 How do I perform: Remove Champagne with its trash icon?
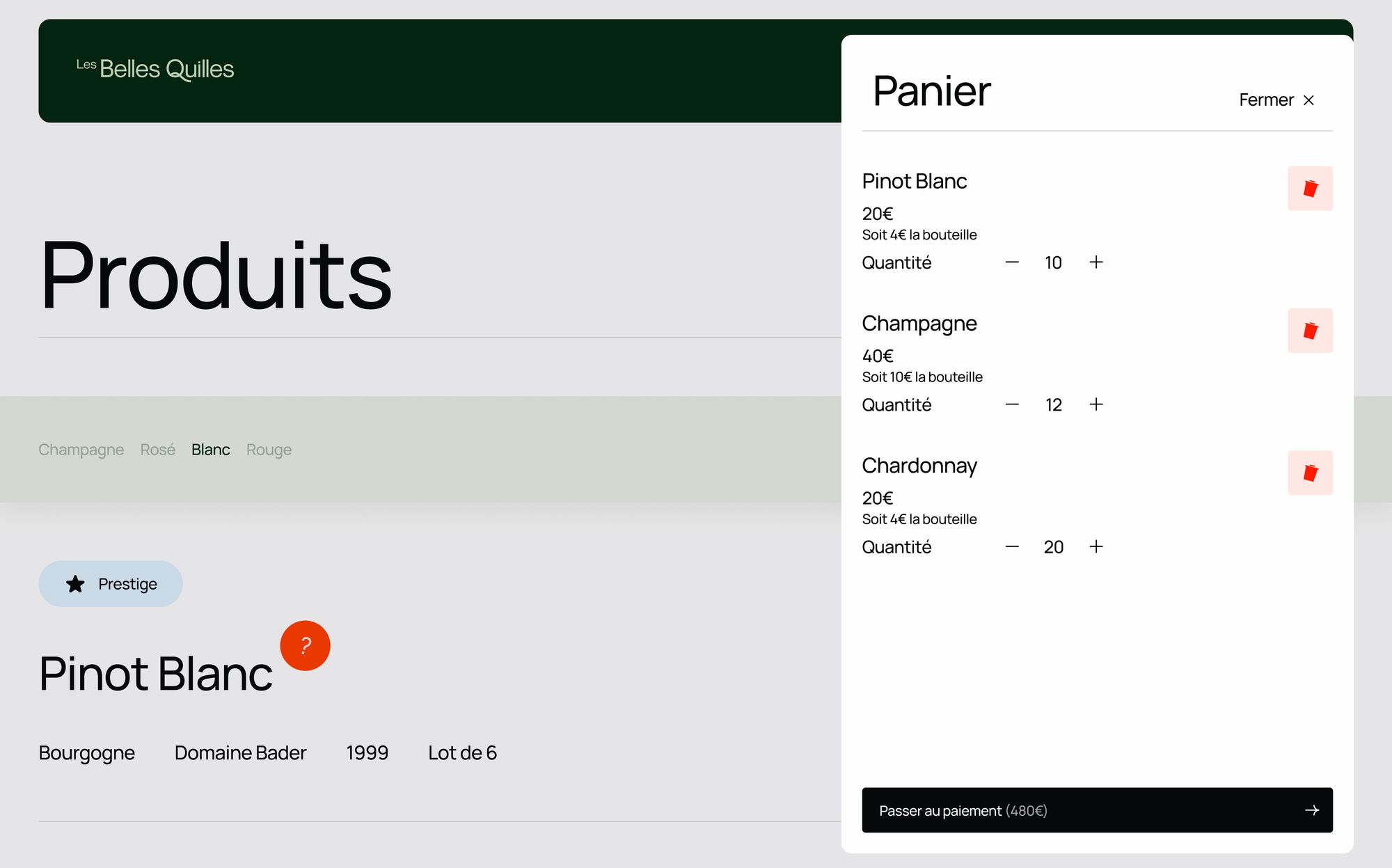(1309, 331)
